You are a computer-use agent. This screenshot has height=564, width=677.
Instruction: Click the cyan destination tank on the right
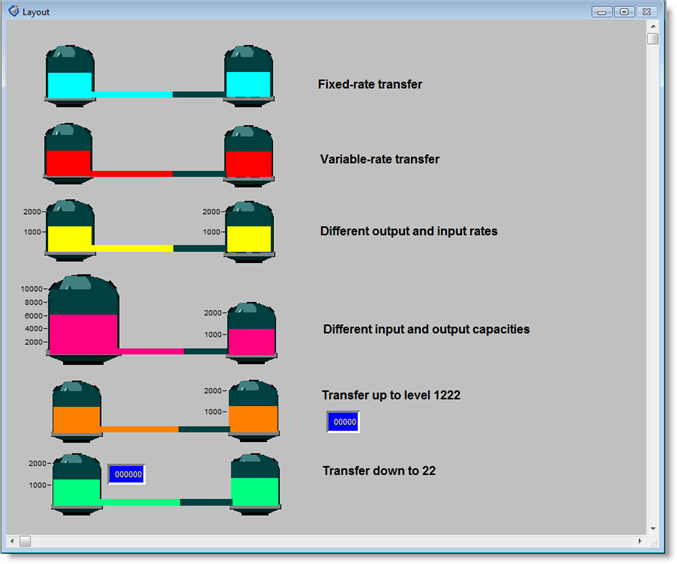[x=249, y=74]
